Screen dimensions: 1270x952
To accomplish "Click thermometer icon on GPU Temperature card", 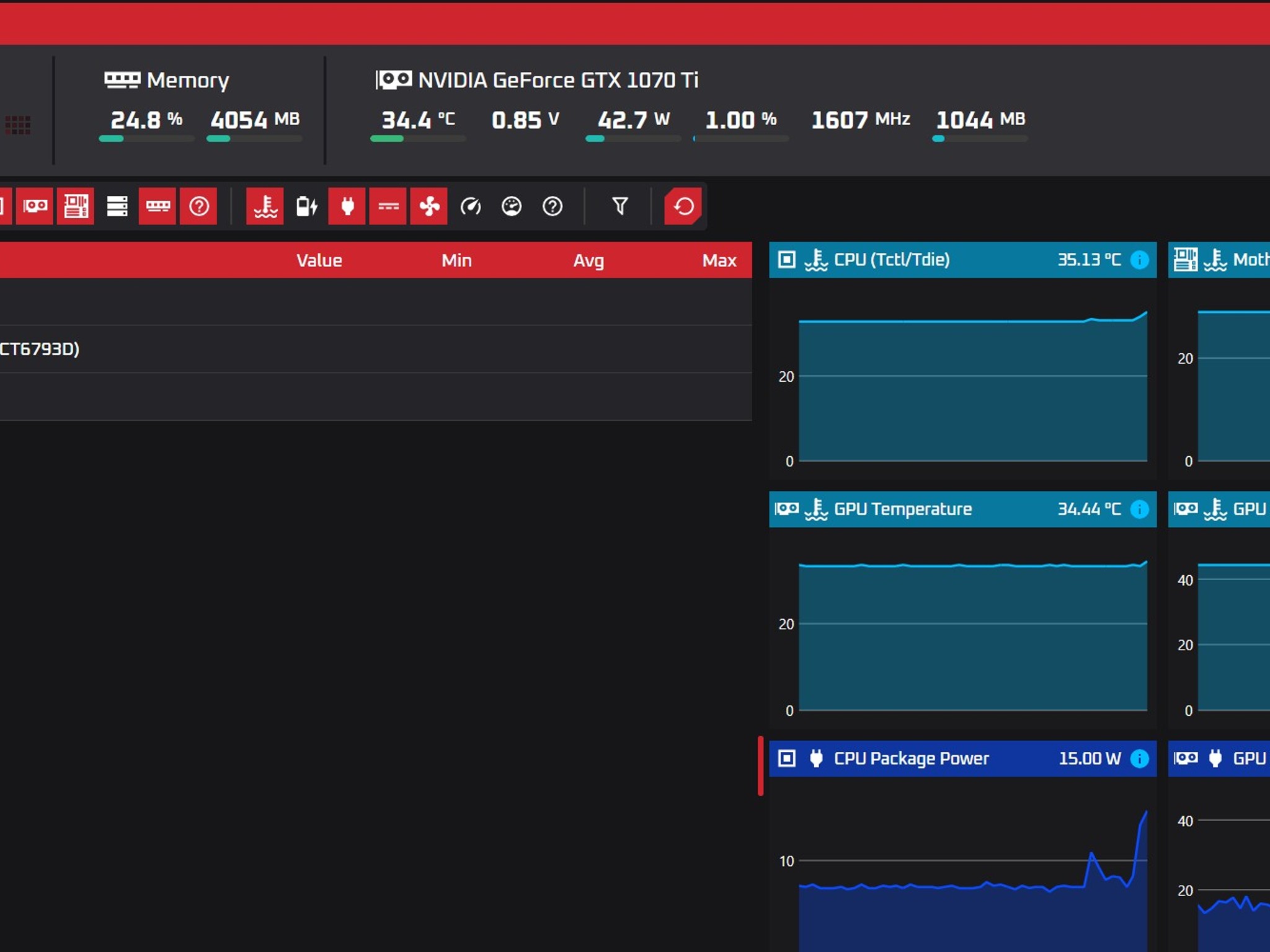I will click(816, 509).
